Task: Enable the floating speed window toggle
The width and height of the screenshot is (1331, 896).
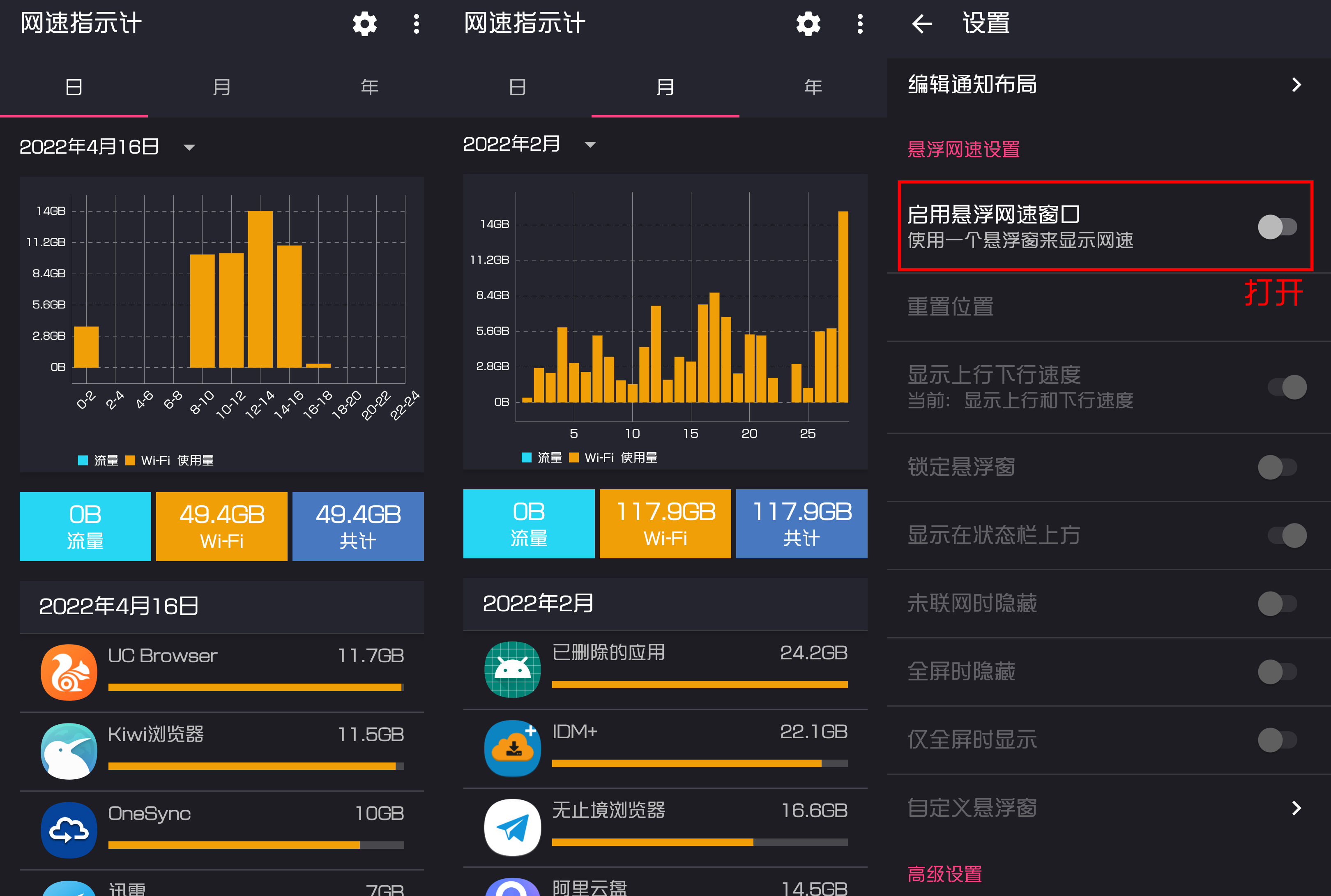Action: pyautogui.click(x=1277, y=227)
